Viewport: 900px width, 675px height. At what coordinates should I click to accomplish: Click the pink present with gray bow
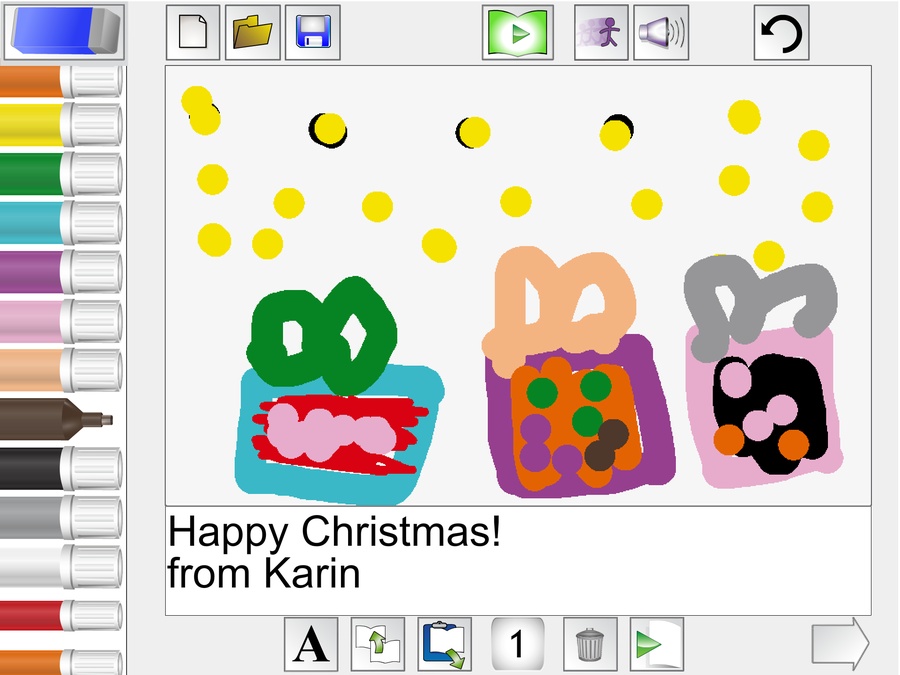tap(763, 408)
